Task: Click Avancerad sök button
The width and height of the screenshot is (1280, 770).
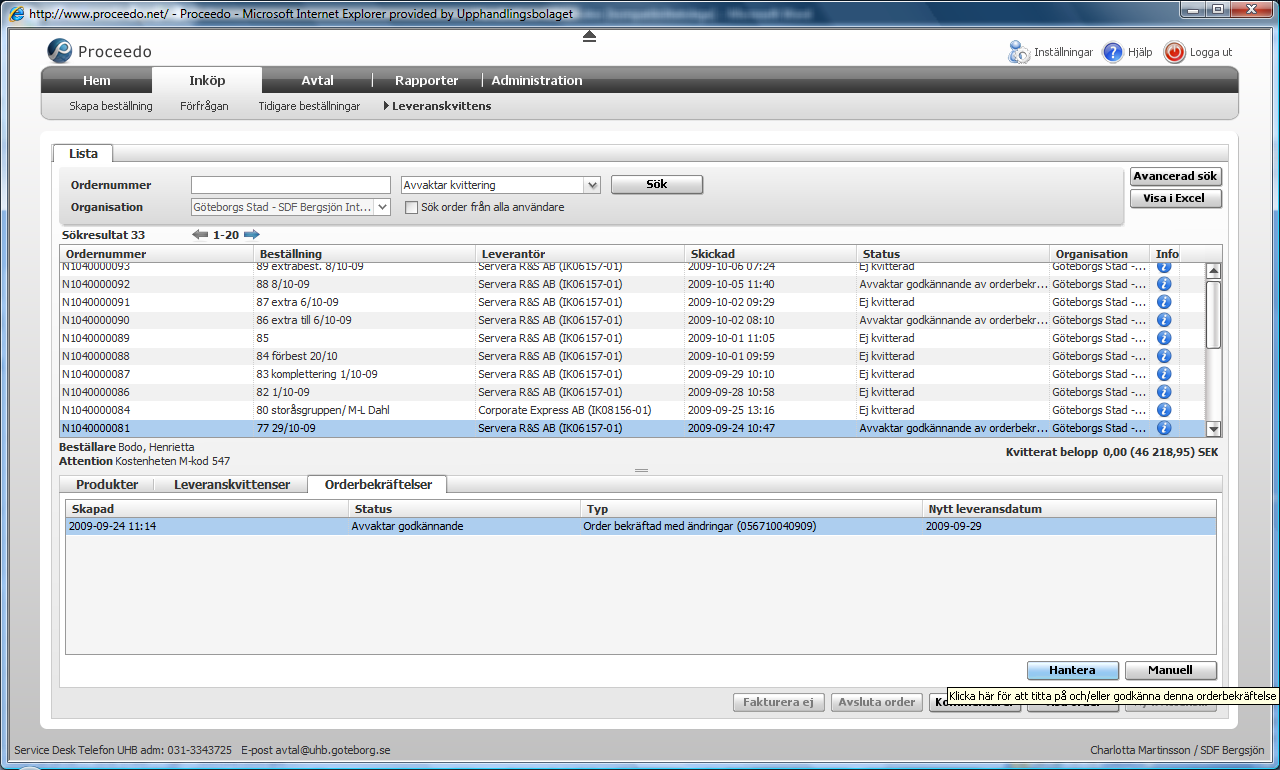Action: (x=1176, y=176)
